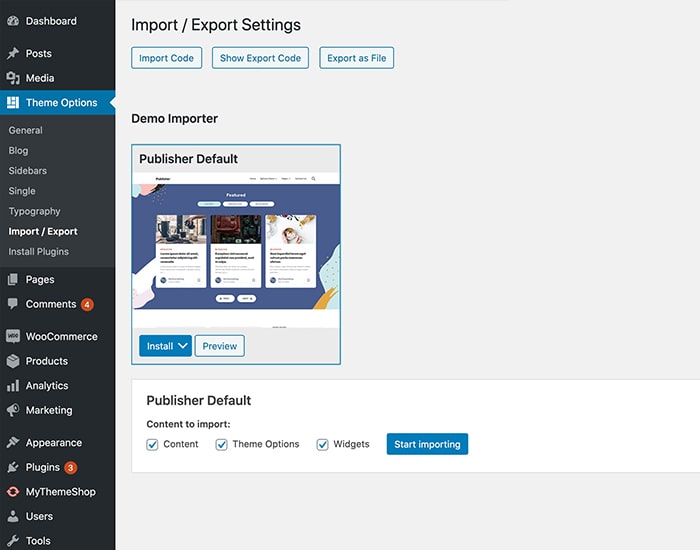700x550 pixels.
Task: Open the Plugins menu label
Action: 42,467
